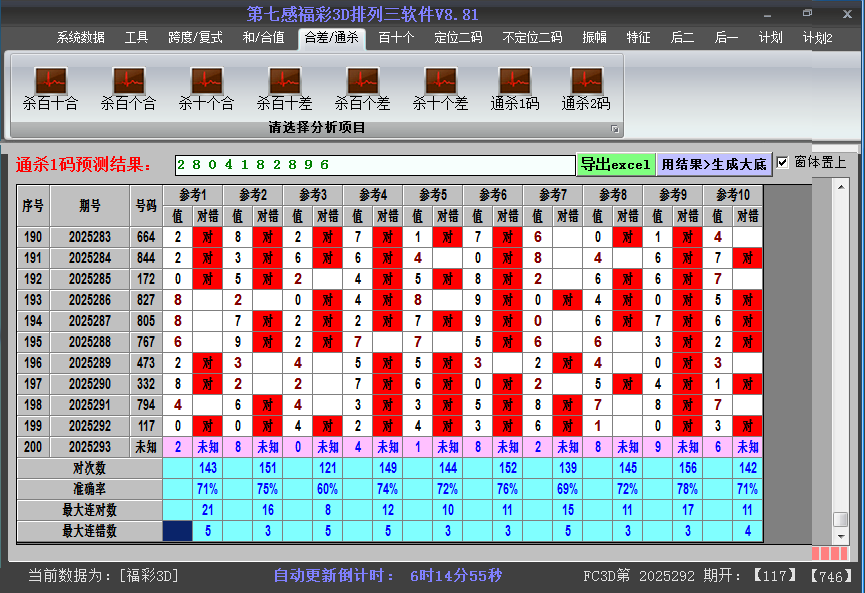Click the 用结果>生成大底 button

[x=714, y=164]
